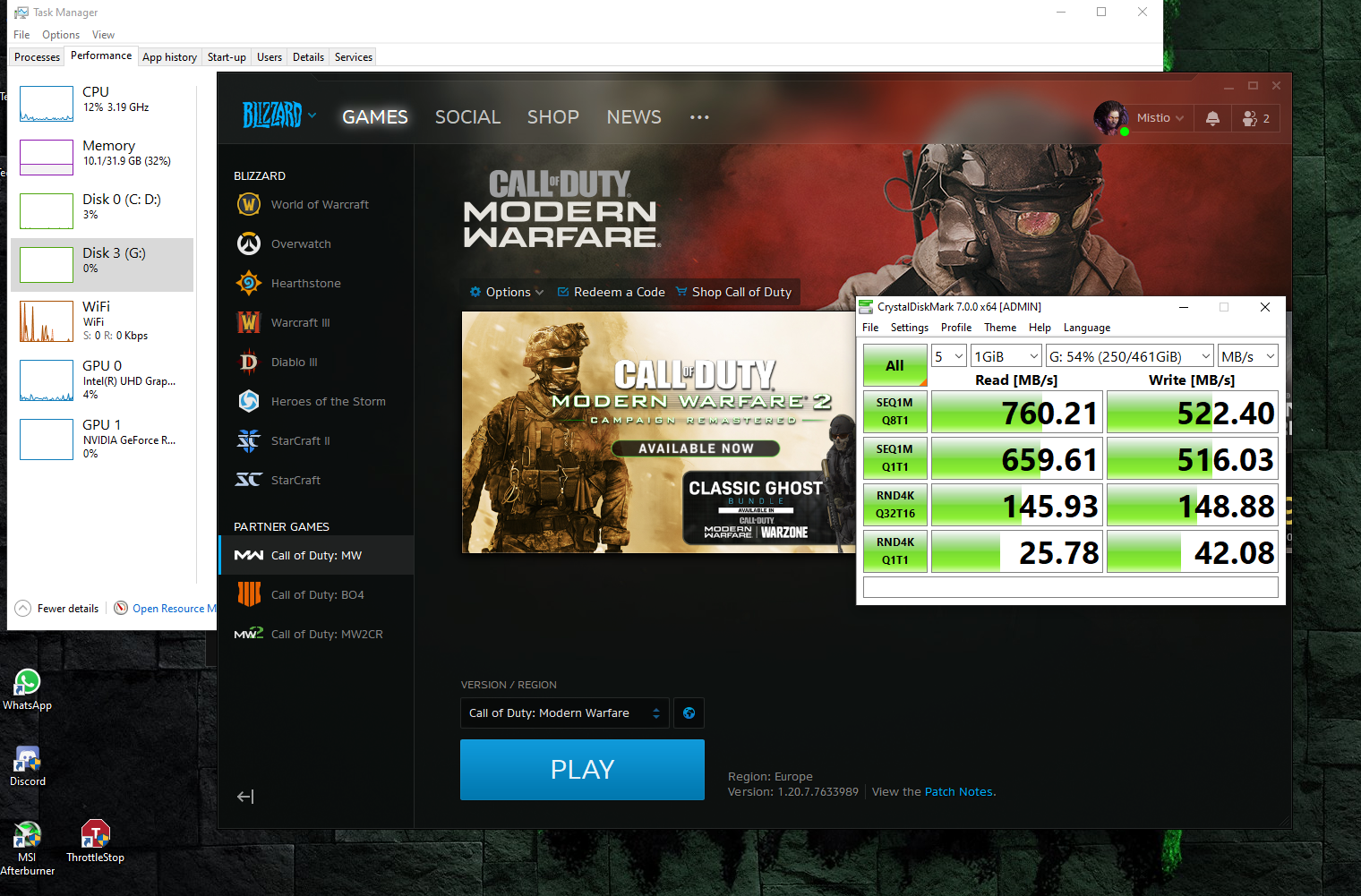Open Diablo III game entry
This screenshot has height=896, width=1361.
click(316, 362)
